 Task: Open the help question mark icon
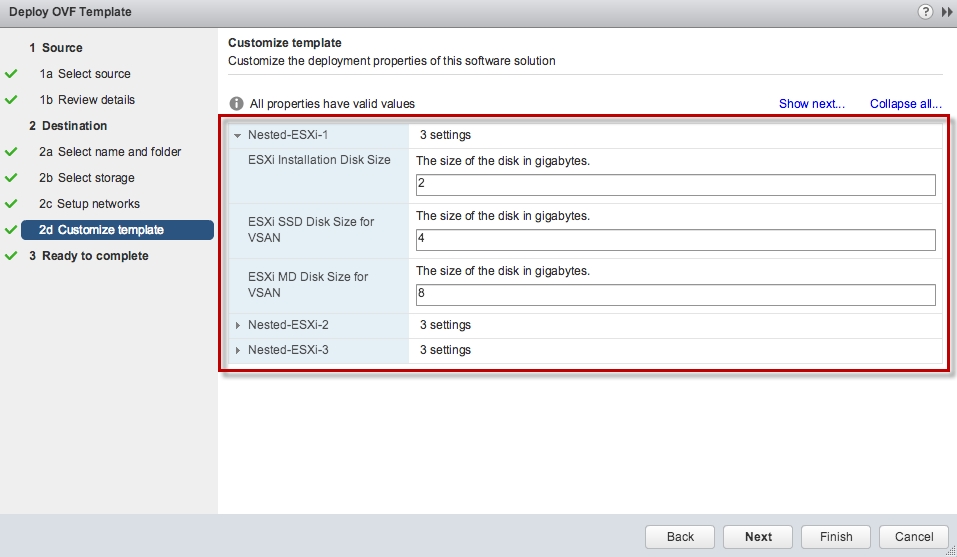(925, 12)
